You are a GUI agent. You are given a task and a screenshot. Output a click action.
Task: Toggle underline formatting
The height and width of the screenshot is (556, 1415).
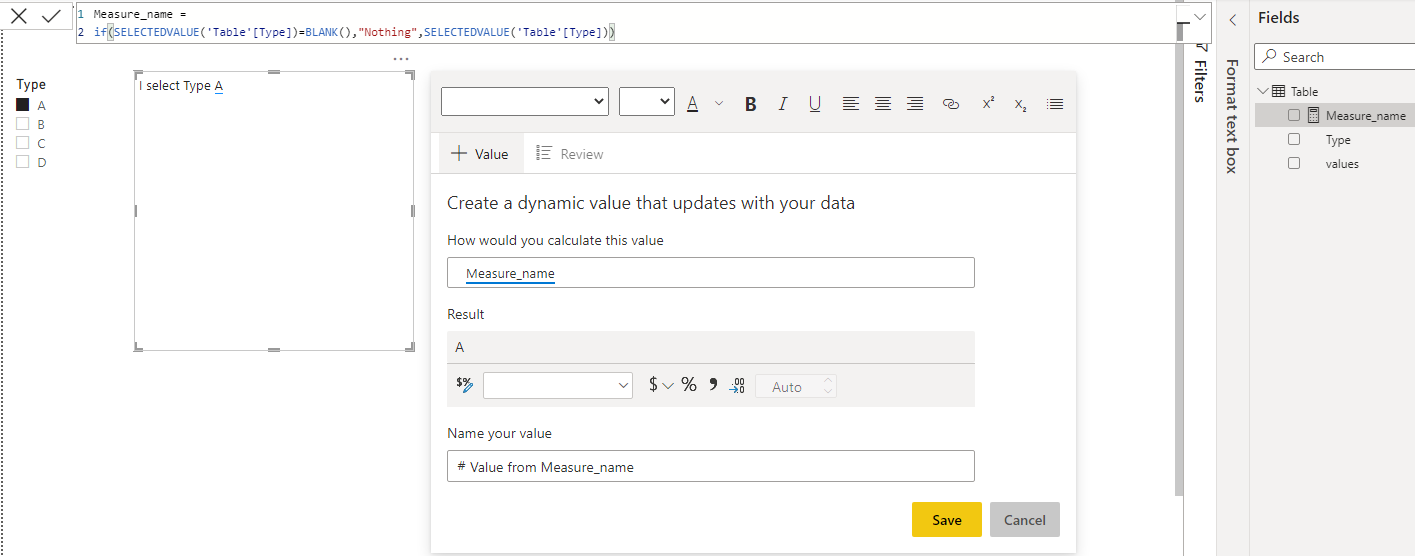(815, 104)
